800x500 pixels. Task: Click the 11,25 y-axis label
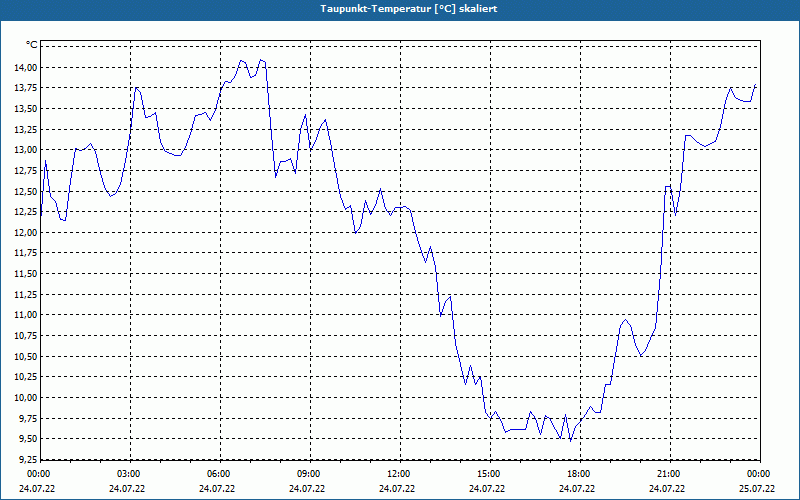point(26,294)
